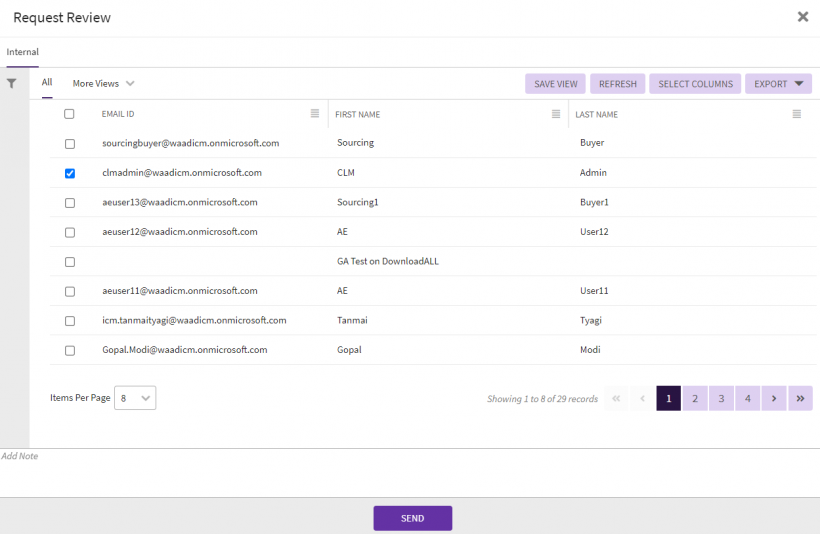Uncheck the clmadmin user checkbox
820x534 pixels.
click(70, 173)
